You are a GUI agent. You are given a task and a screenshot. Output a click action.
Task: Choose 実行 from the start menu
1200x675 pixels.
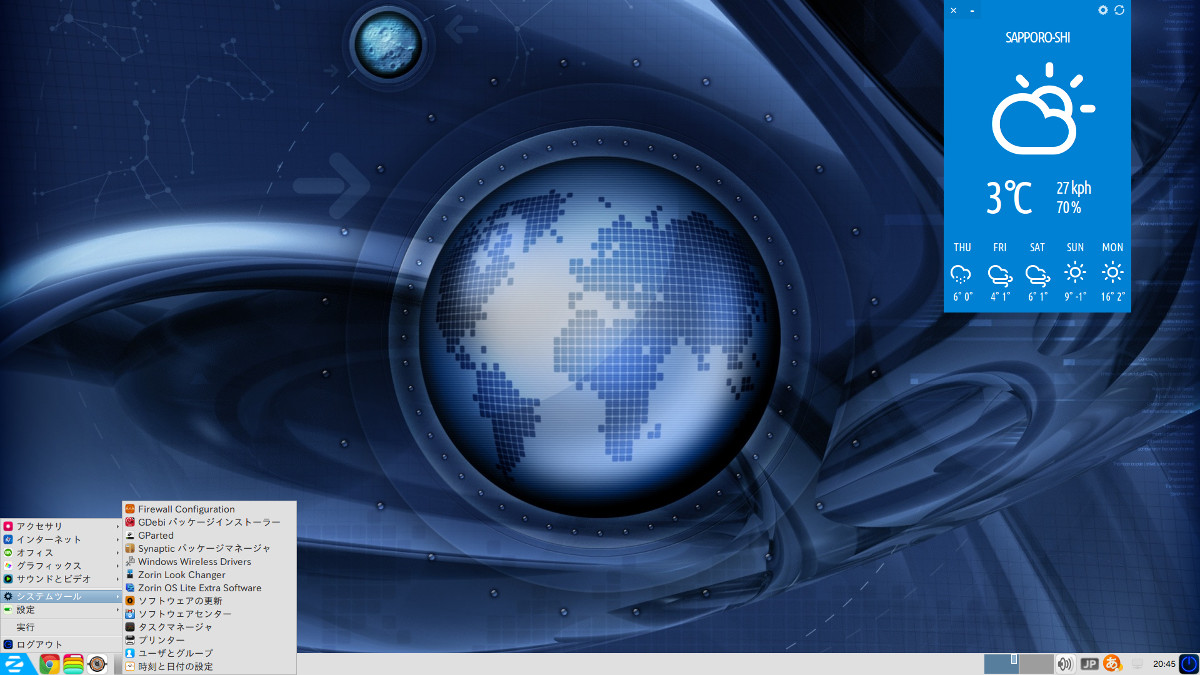(61, 627)
